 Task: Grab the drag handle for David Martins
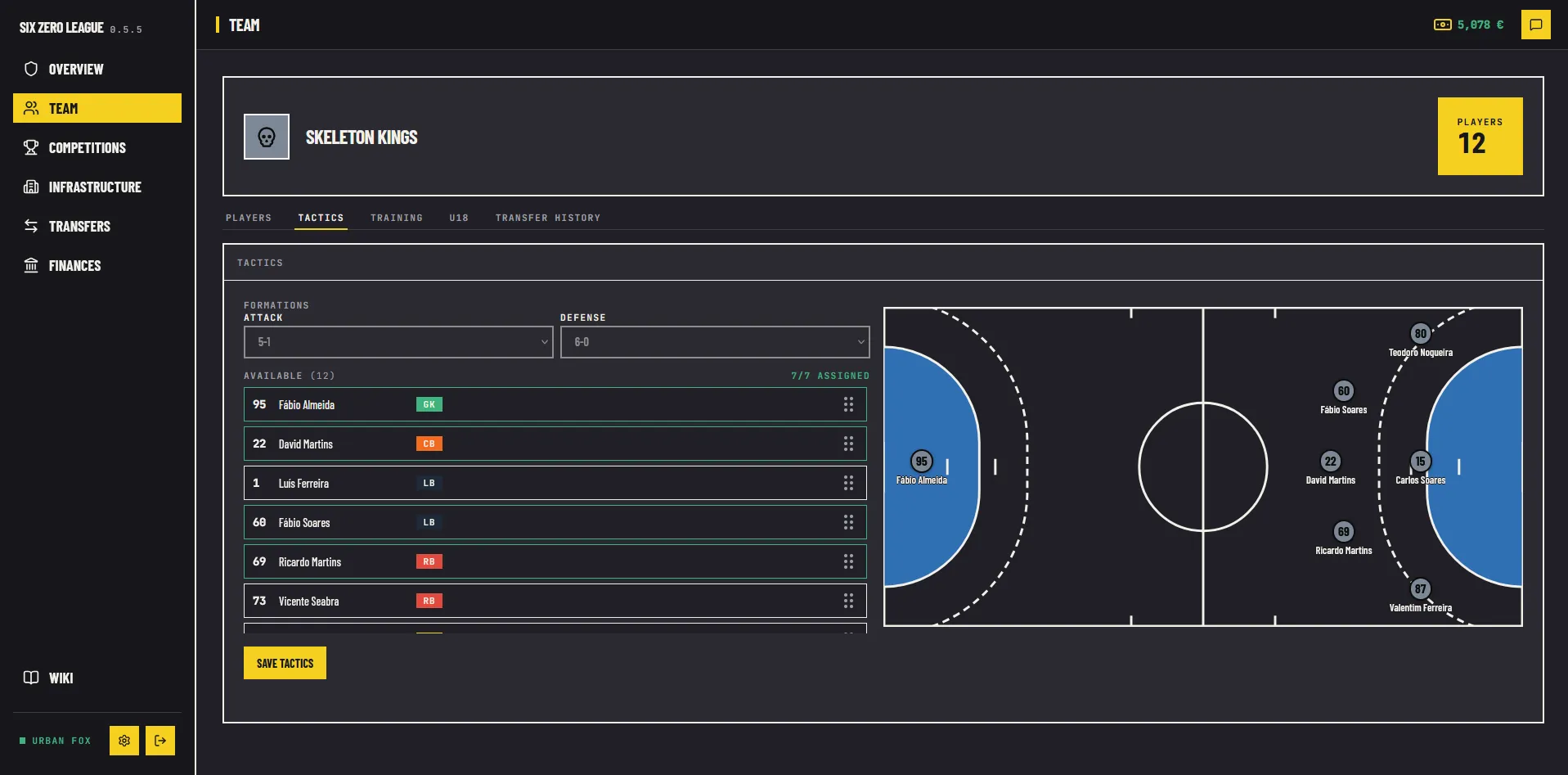tap(848, 444)
